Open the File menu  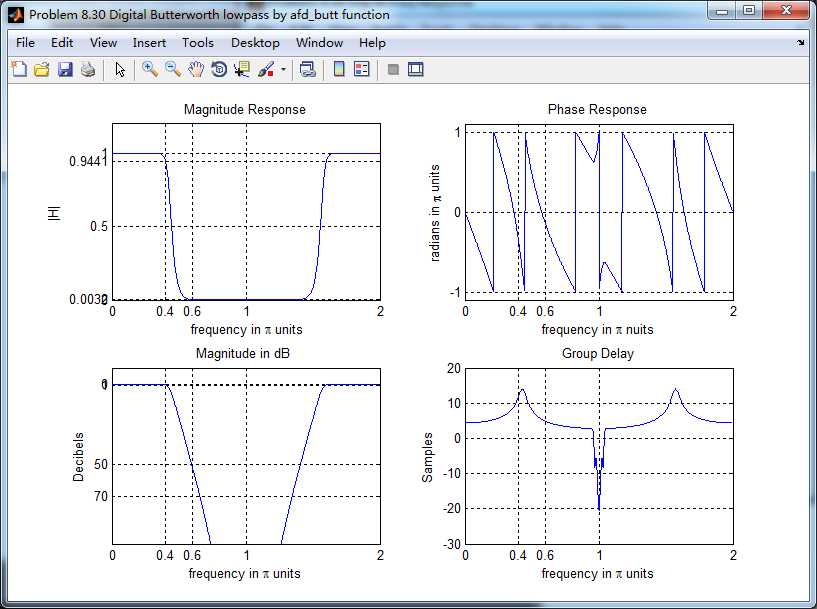click(x=25, y=43)
